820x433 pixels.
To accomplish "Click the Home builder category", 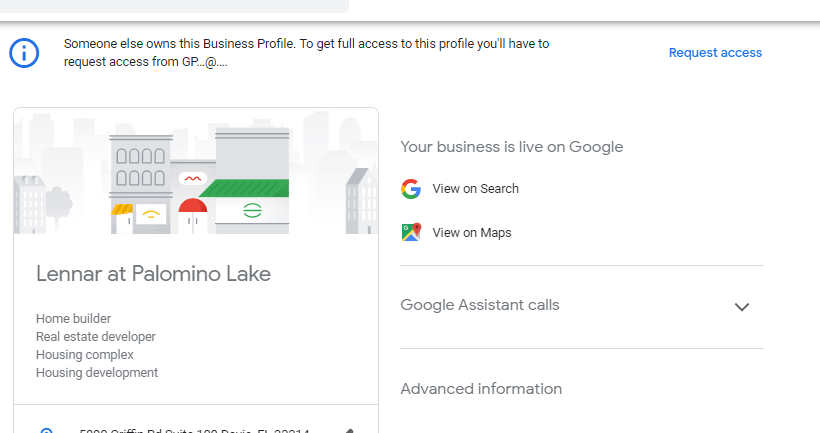I will (73, 318).
